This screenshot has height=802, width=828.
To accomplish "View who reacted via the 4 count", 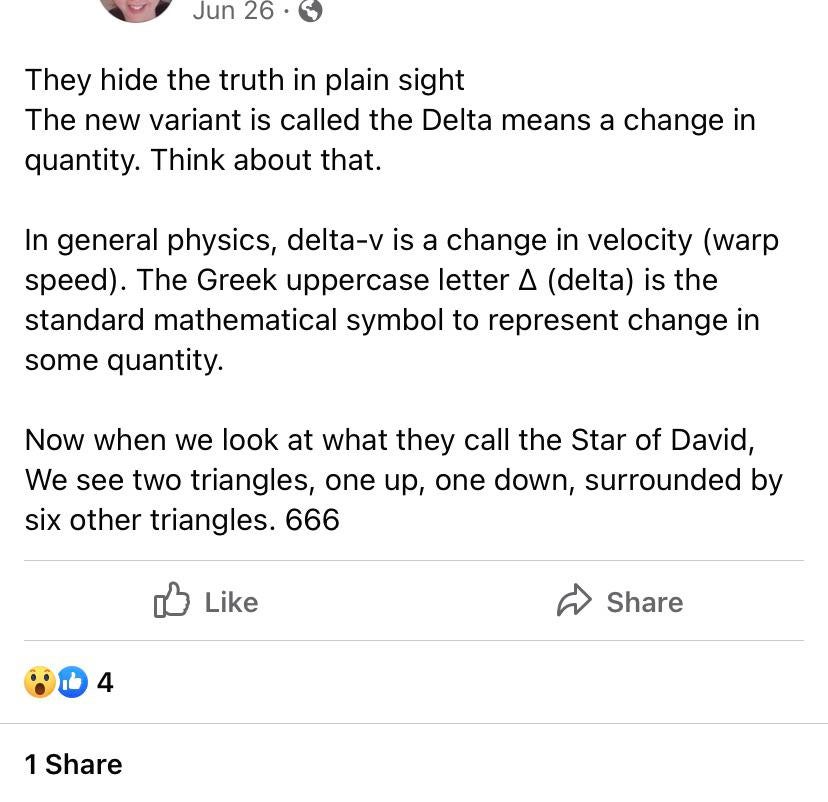I will (105, 683).
